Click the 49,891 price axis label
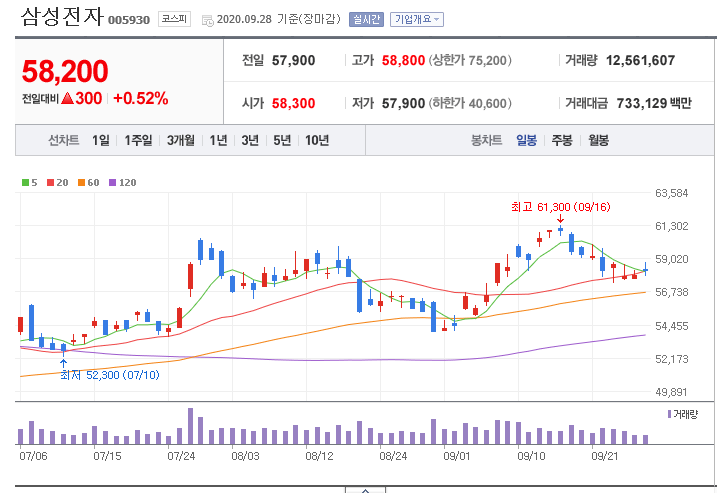This screenshot has width=717, height=493. [x=672, y=392]
